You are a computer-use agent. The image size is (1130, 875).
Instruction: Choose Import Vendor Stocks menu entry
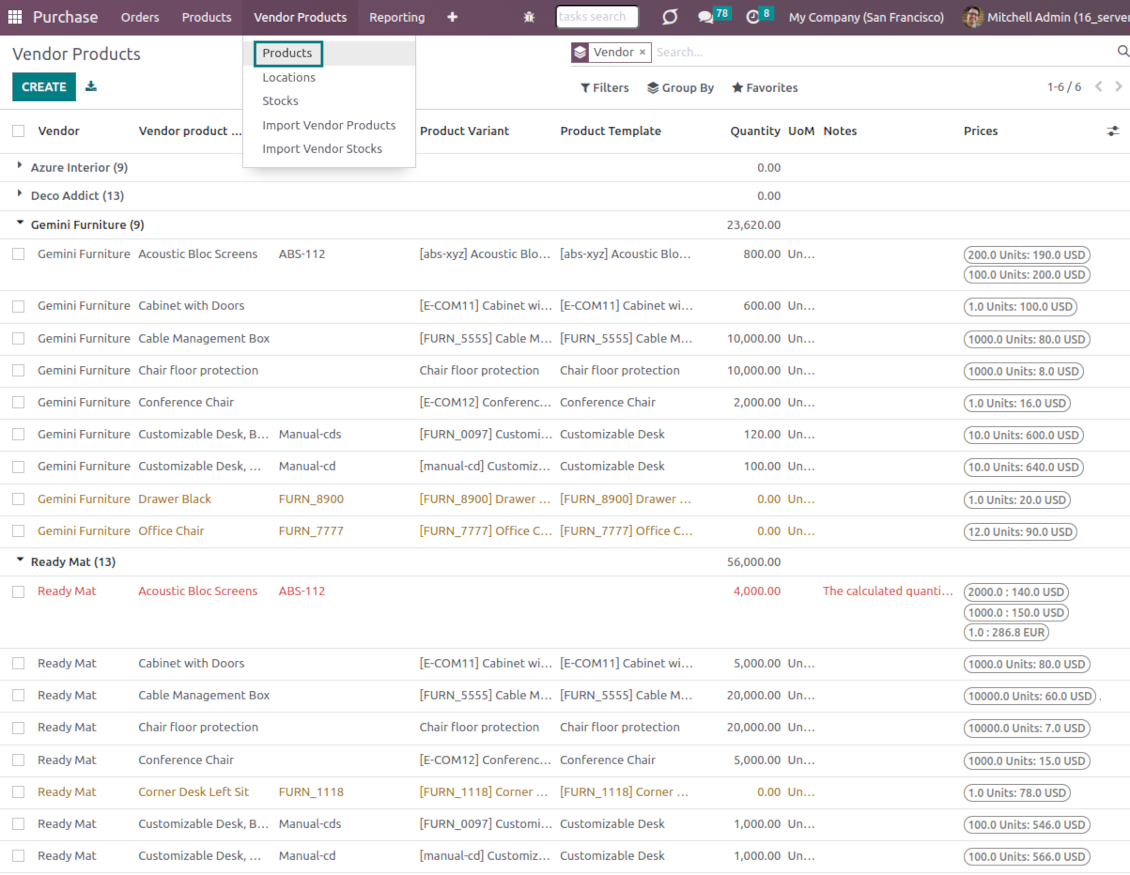321,148
